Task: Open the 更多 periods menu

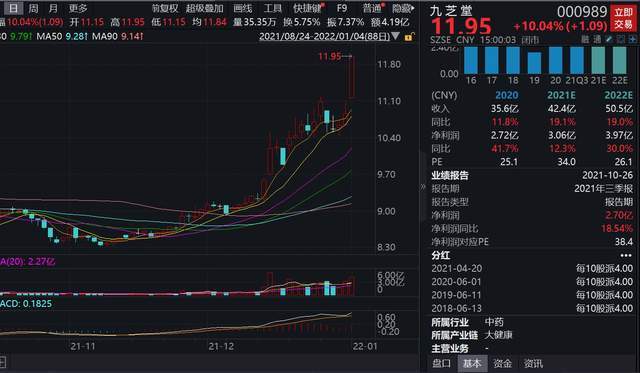Action: 78,8
